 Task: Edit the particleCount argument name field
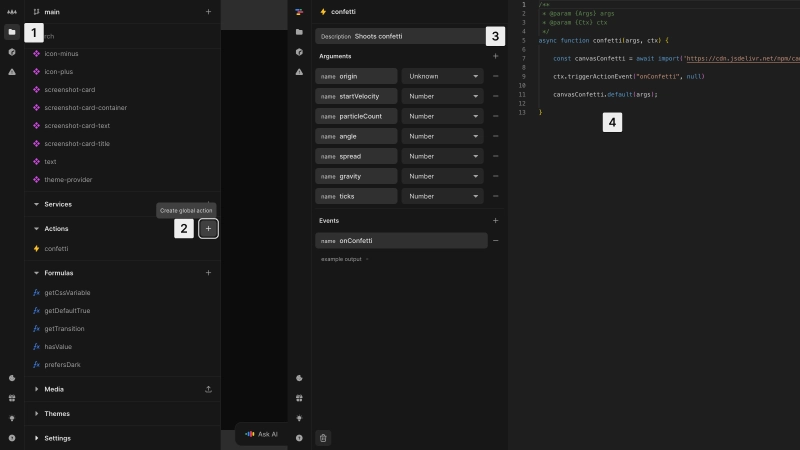click(356, 116)
